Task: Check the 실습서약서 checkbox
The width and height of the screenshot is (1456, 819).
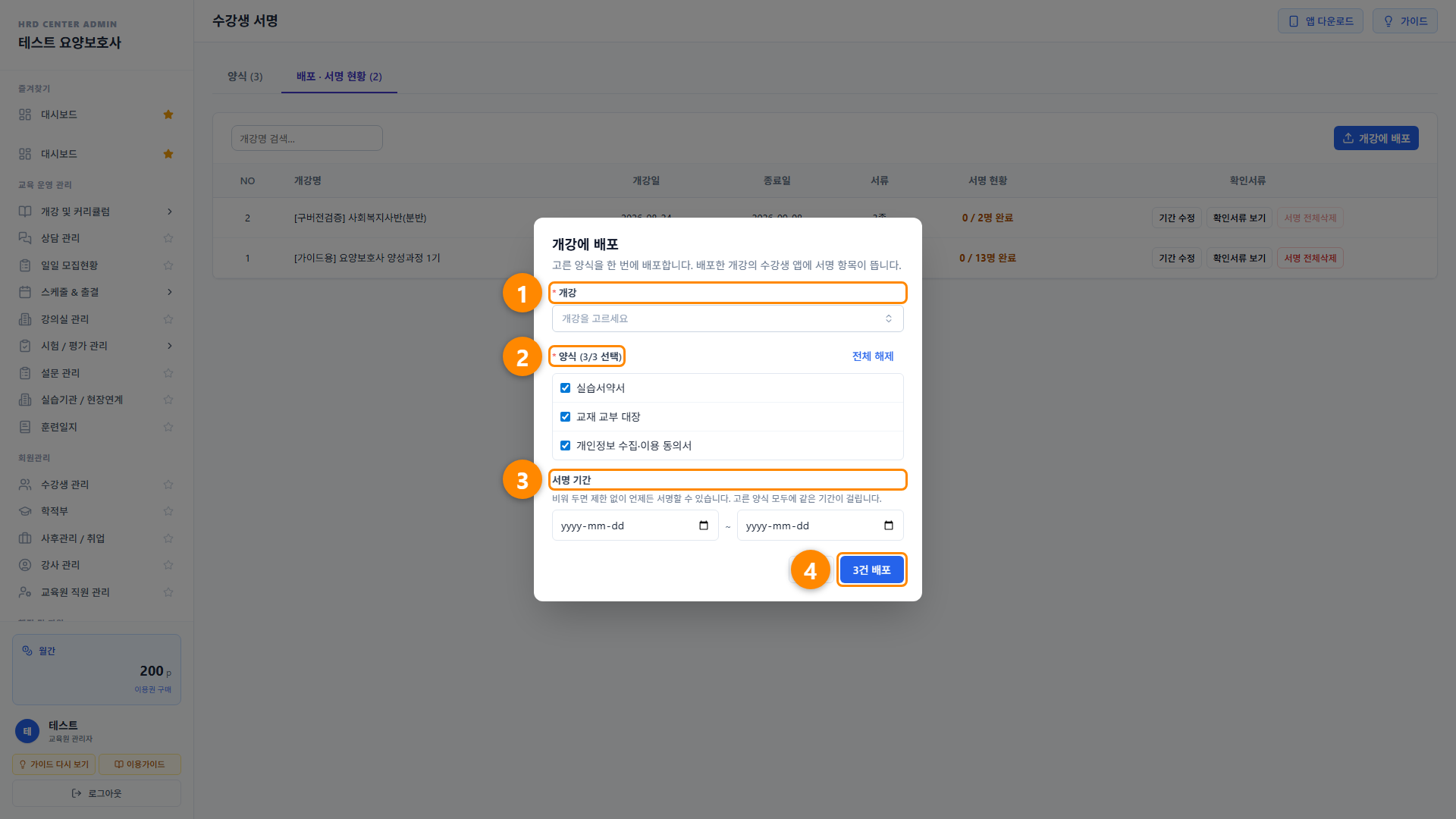Action: tap(565, 388)
